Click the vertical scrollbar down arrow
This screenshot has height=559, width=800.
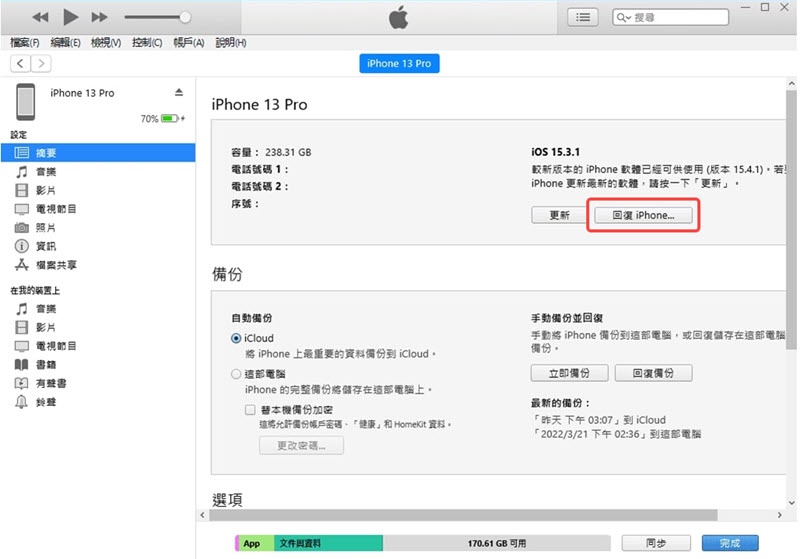(791, 503)
